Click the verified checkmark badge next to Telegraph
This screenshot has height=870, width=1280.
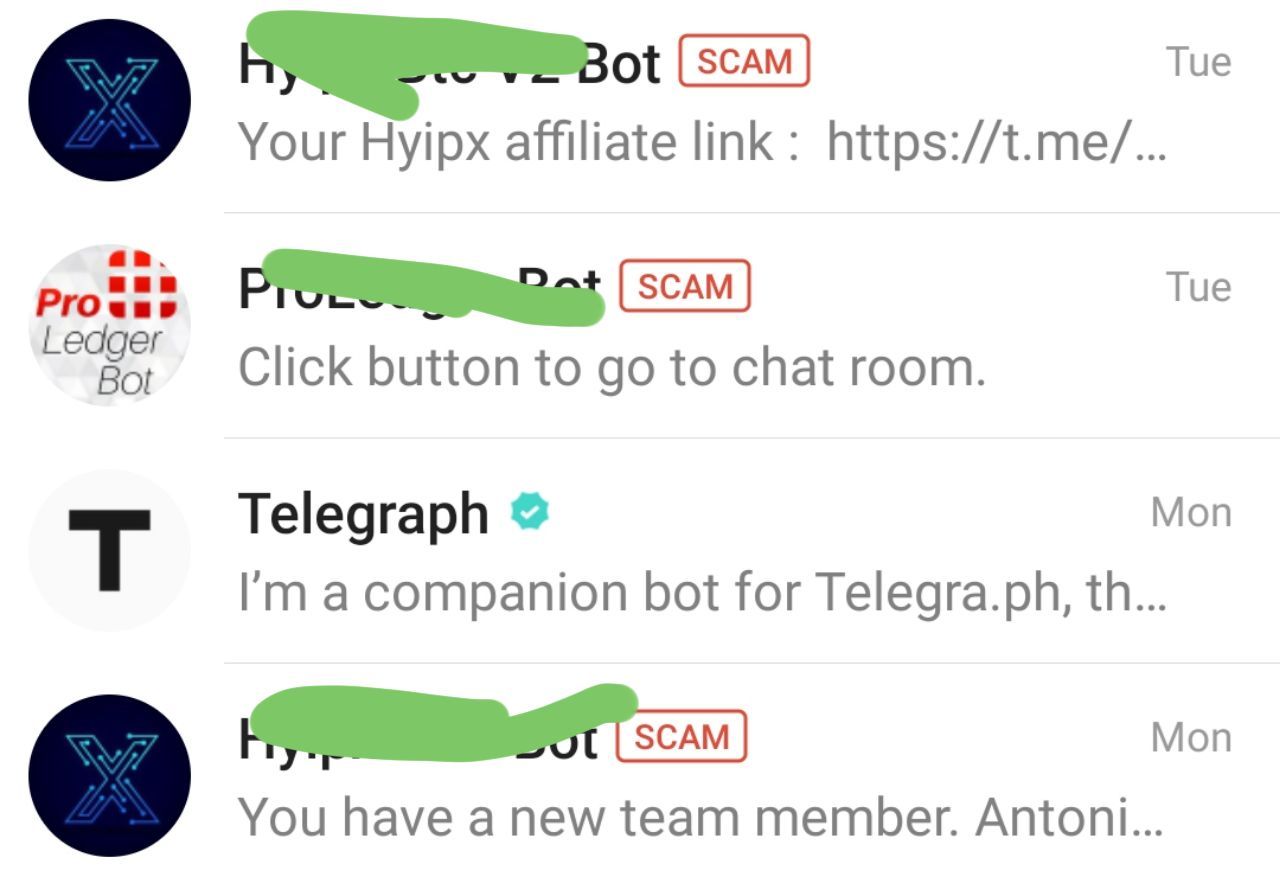click(x=530, y=514)
